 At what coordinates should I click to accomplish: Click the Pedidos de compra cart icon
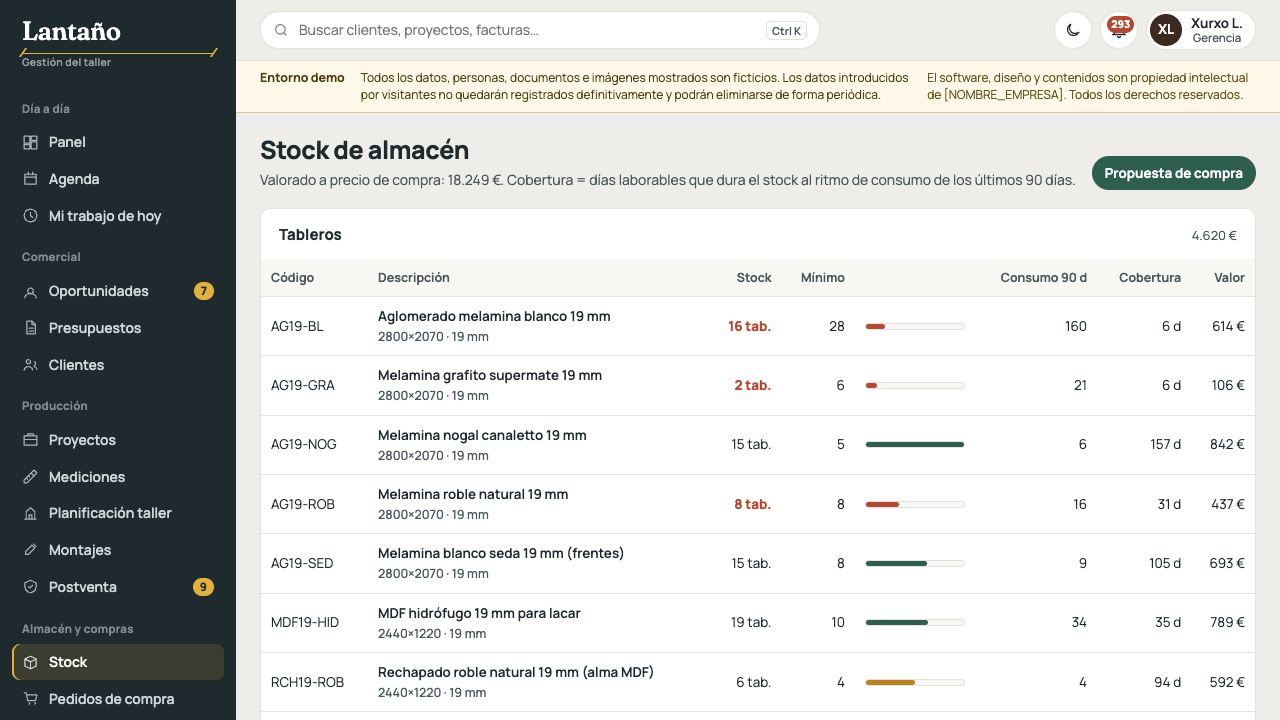click(30, 699)
